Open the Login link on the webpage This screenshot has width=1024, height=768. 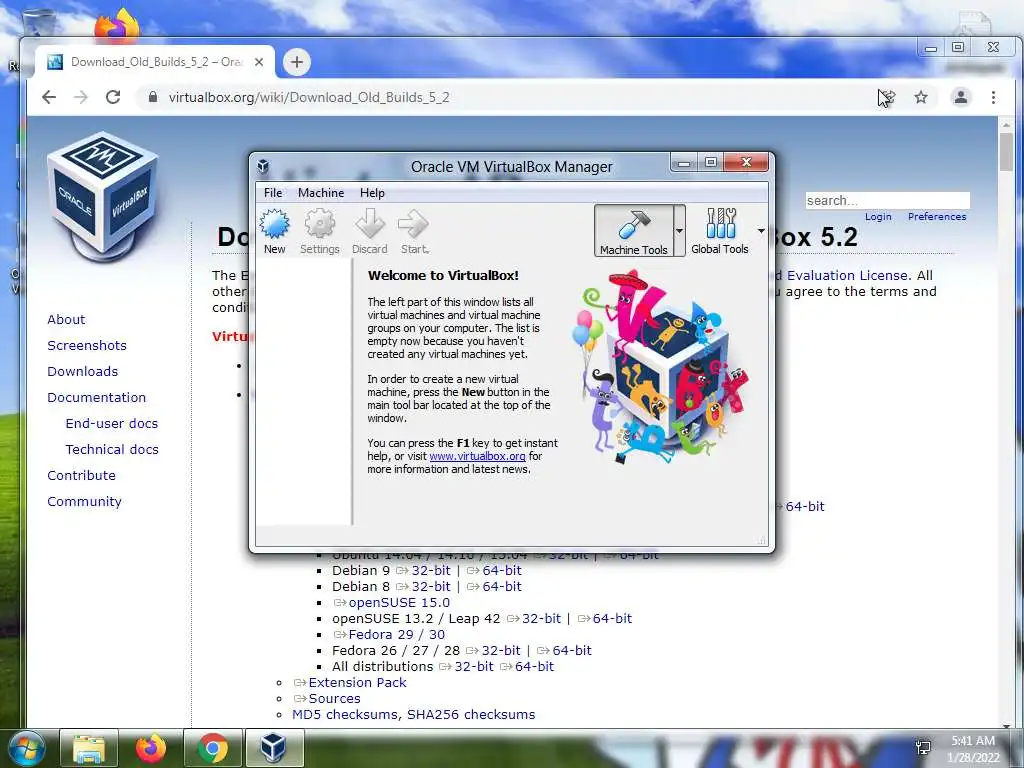click(878, 217)
